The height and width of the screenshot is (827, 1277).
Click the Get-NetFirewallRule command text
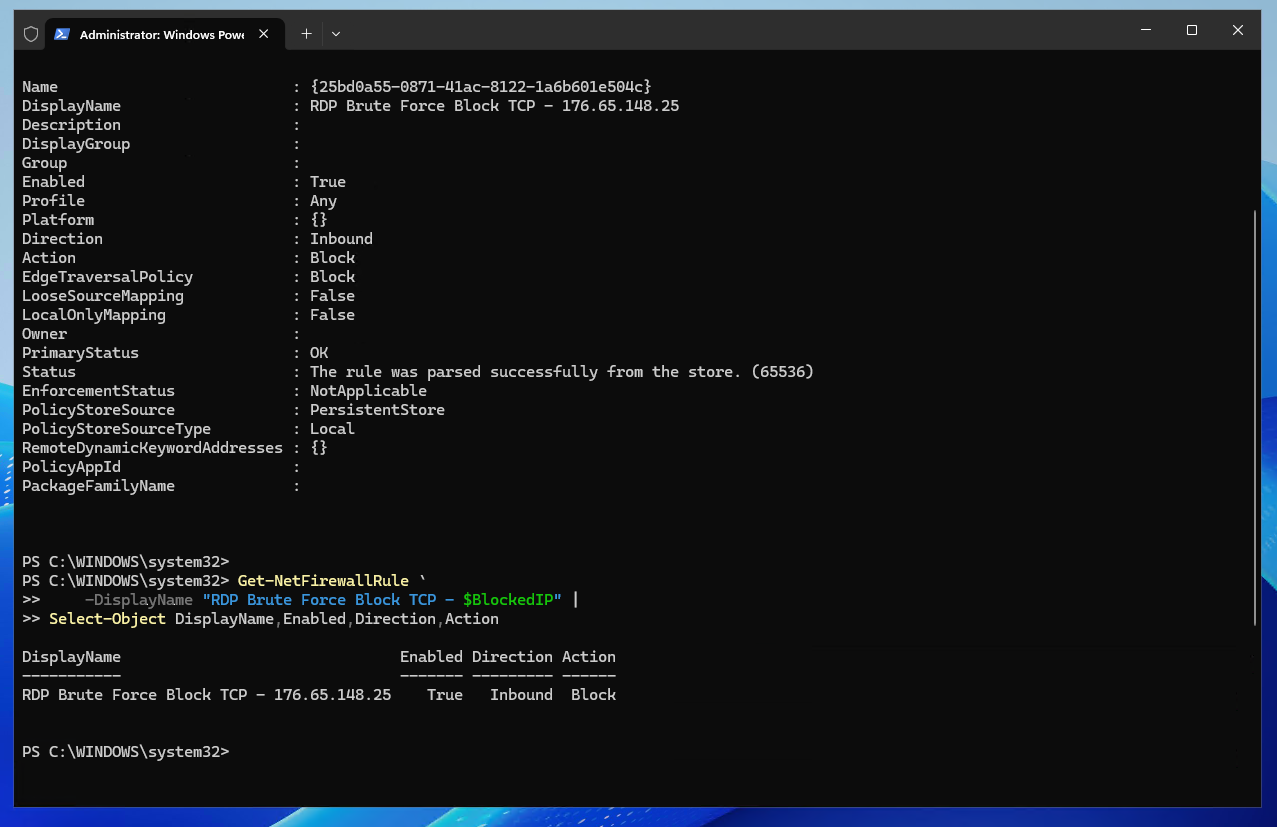[x=323, y=581]
